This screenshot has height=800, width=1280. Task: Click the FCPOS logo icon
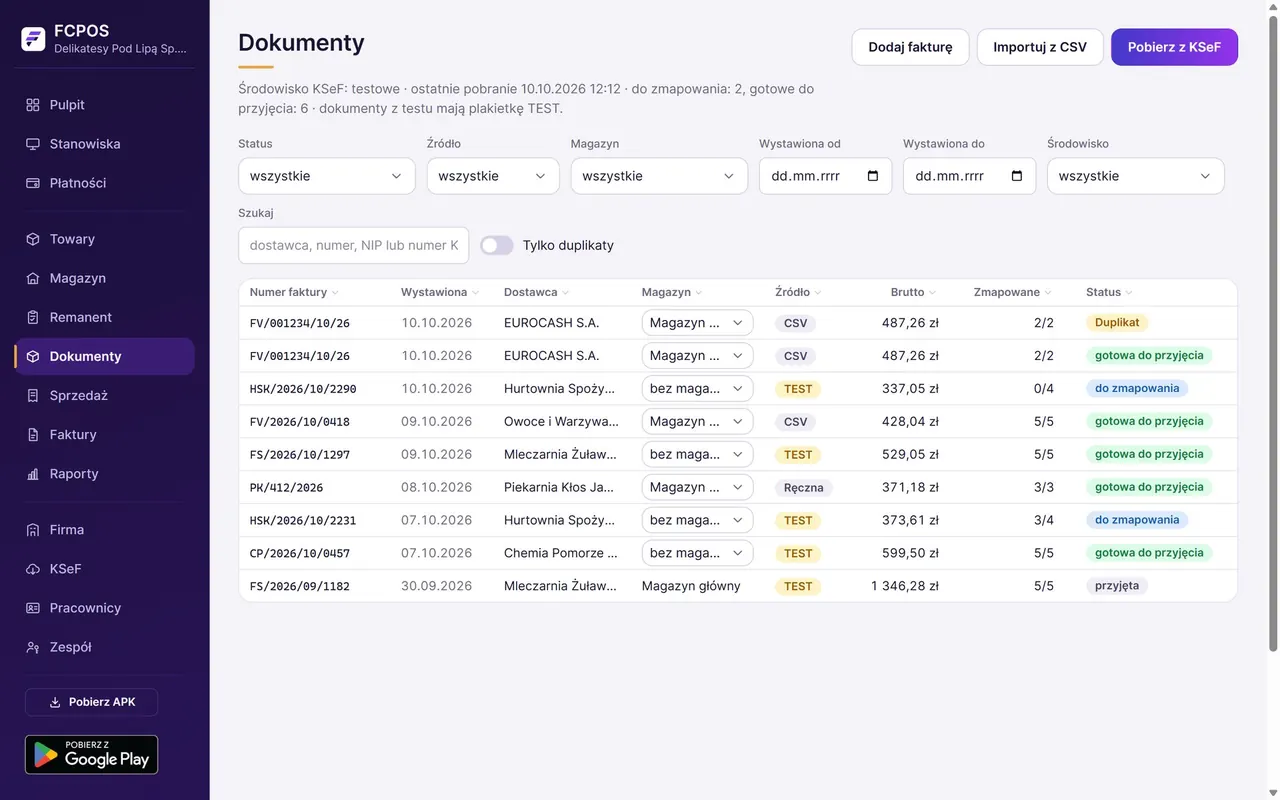(x=33, y=39)
